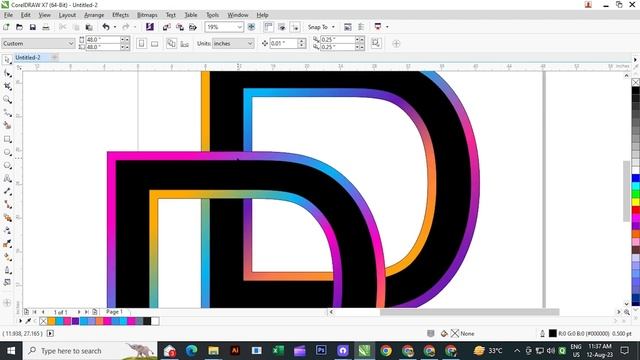Image resolution: width=640 pixels, height=360 pixels.
Task: Pick the orange swatch in document palette
Action: [x=51, y=321]
